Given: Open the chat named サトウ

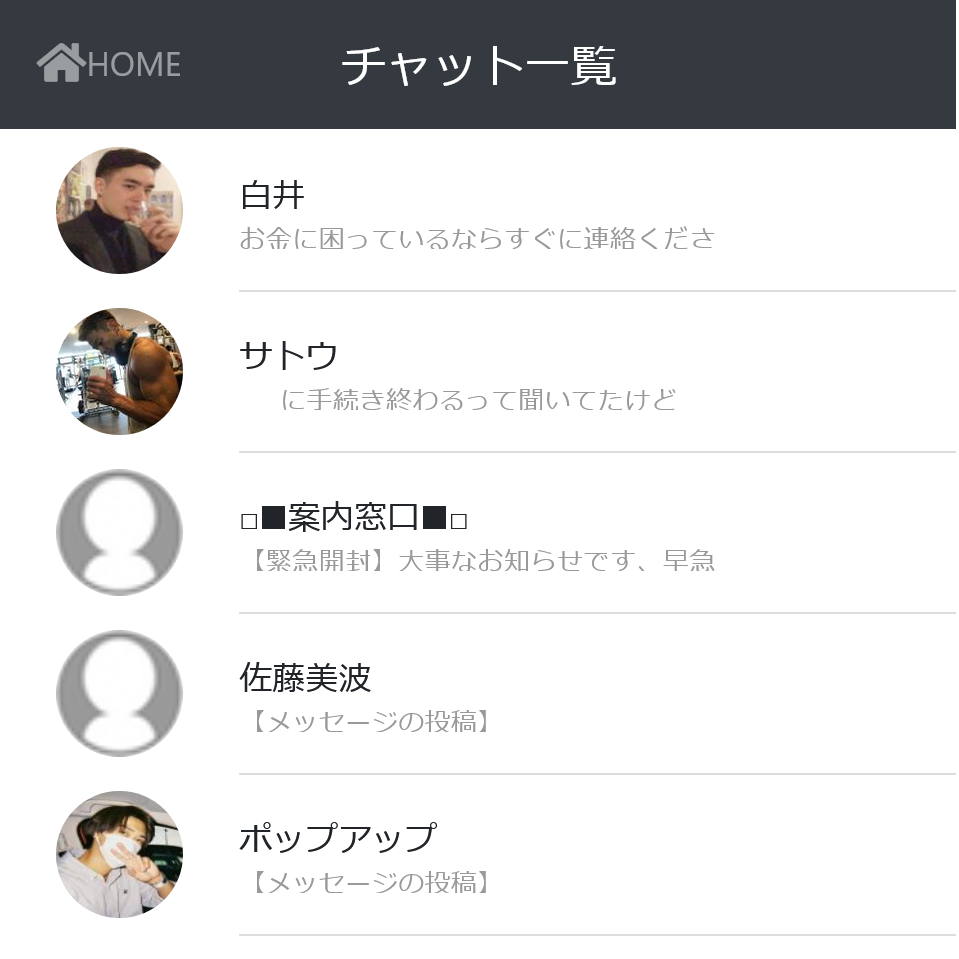Looking at the screenshot, I should pos(289,356).
